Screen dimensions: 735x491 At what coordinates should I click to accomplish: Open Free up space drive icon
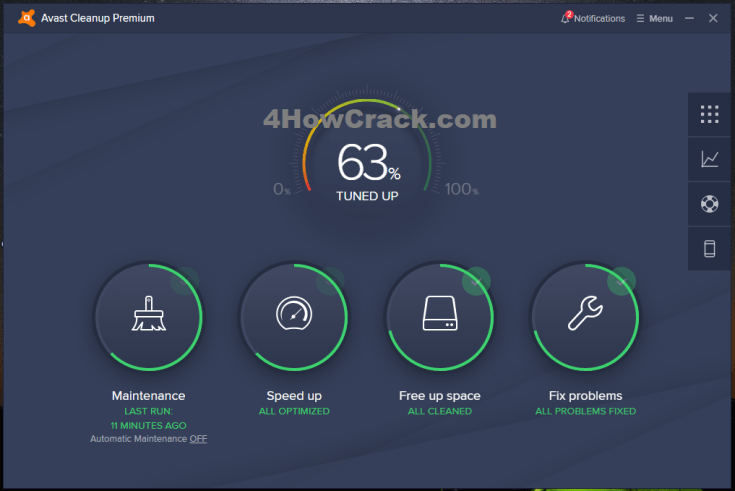[x=440, y=313]
